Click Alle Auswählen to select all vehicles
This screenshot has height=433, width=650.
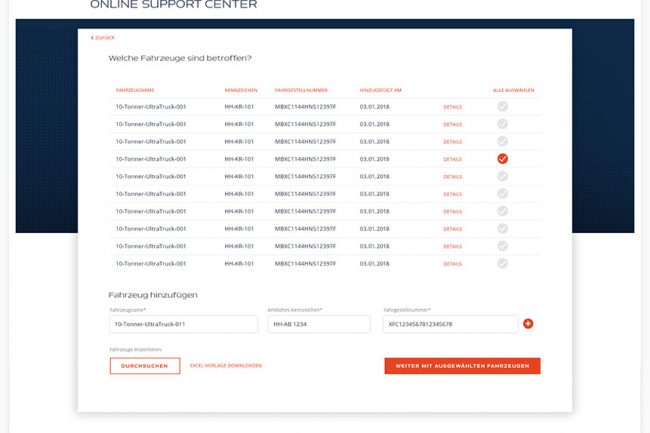point(513,90)
